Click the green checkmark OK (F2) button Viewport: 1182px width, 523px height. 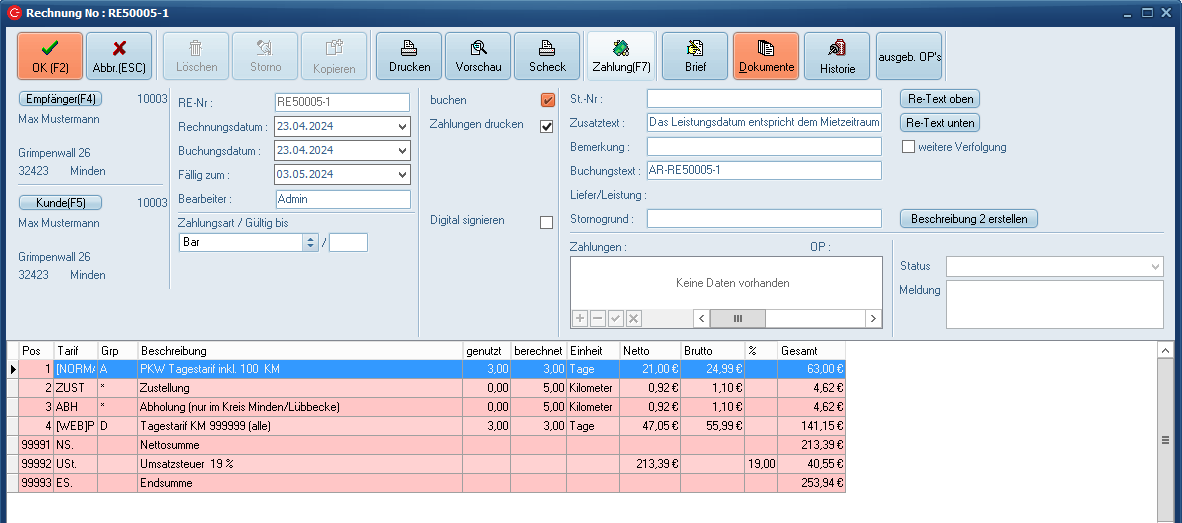pos(49,56)
